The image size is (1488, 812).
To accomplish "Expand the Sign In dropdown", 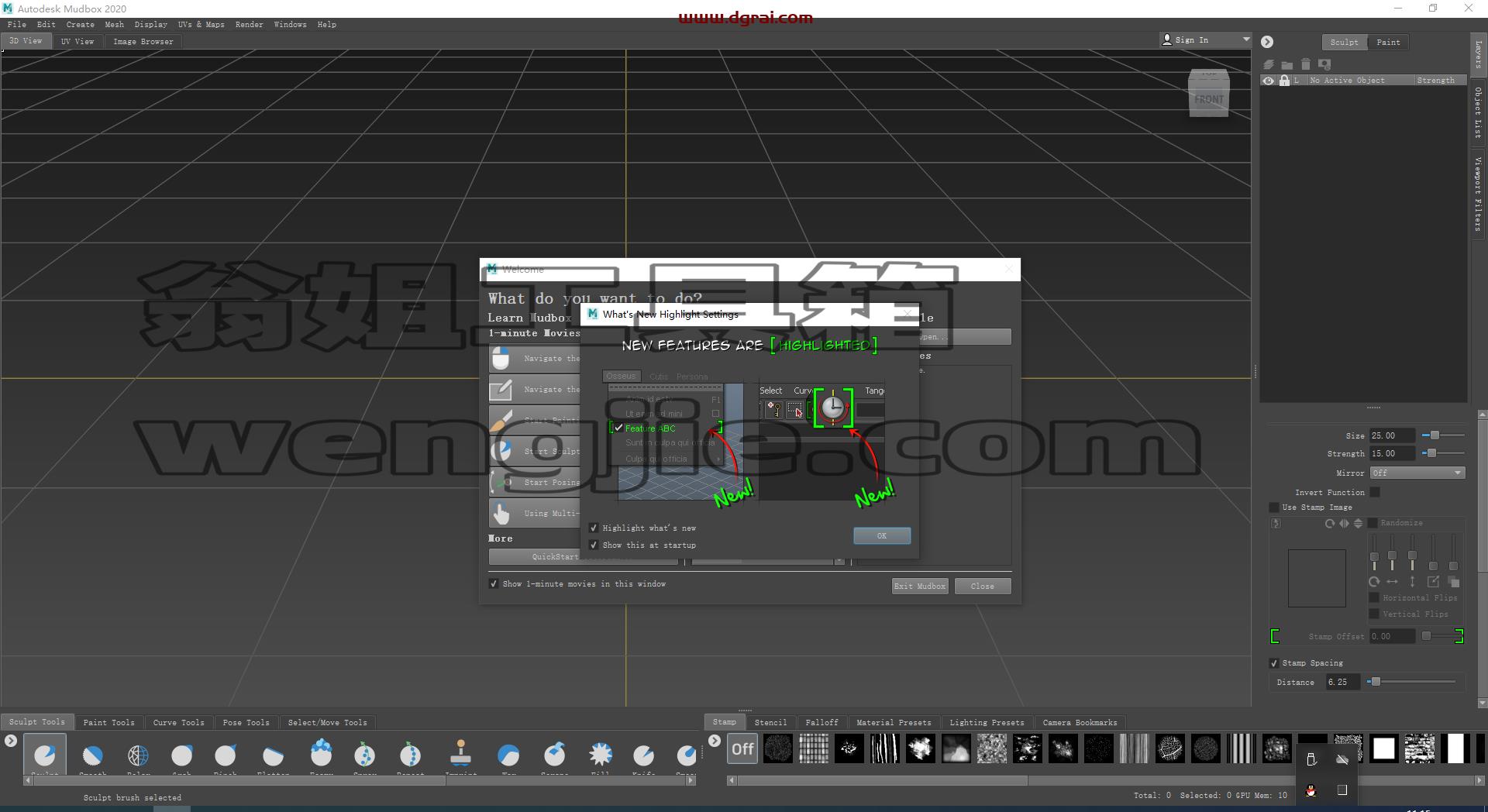I will pos(1246,40).
